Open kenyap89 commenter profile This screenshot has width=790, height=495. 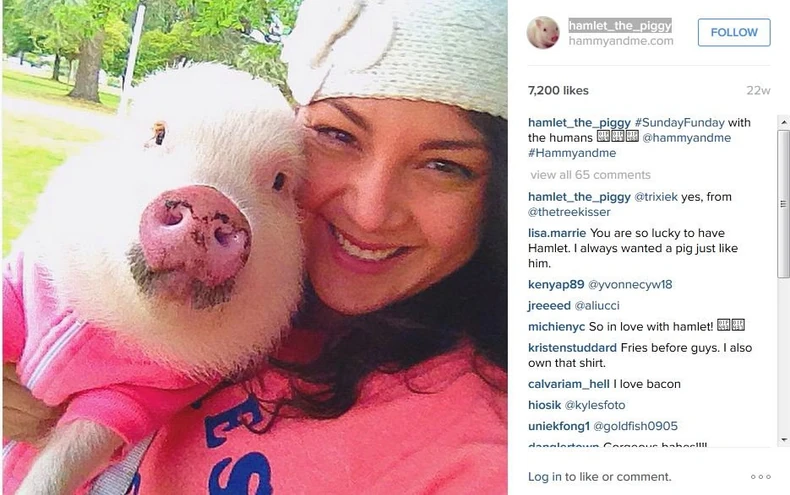pyautogui.click(x=556, y=284)
